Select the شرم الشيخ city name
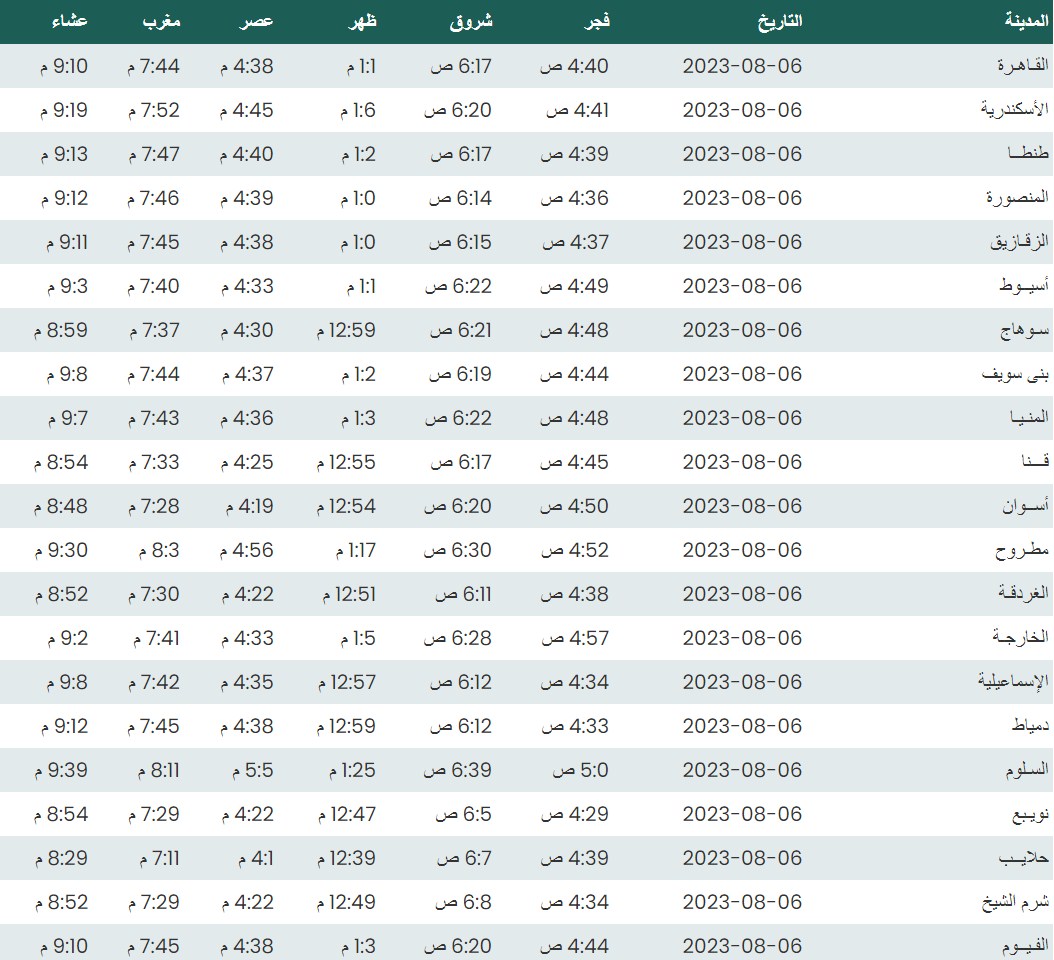Image resolution: width=1054 pixels, height=960 pixels. tap(1015, 902)
